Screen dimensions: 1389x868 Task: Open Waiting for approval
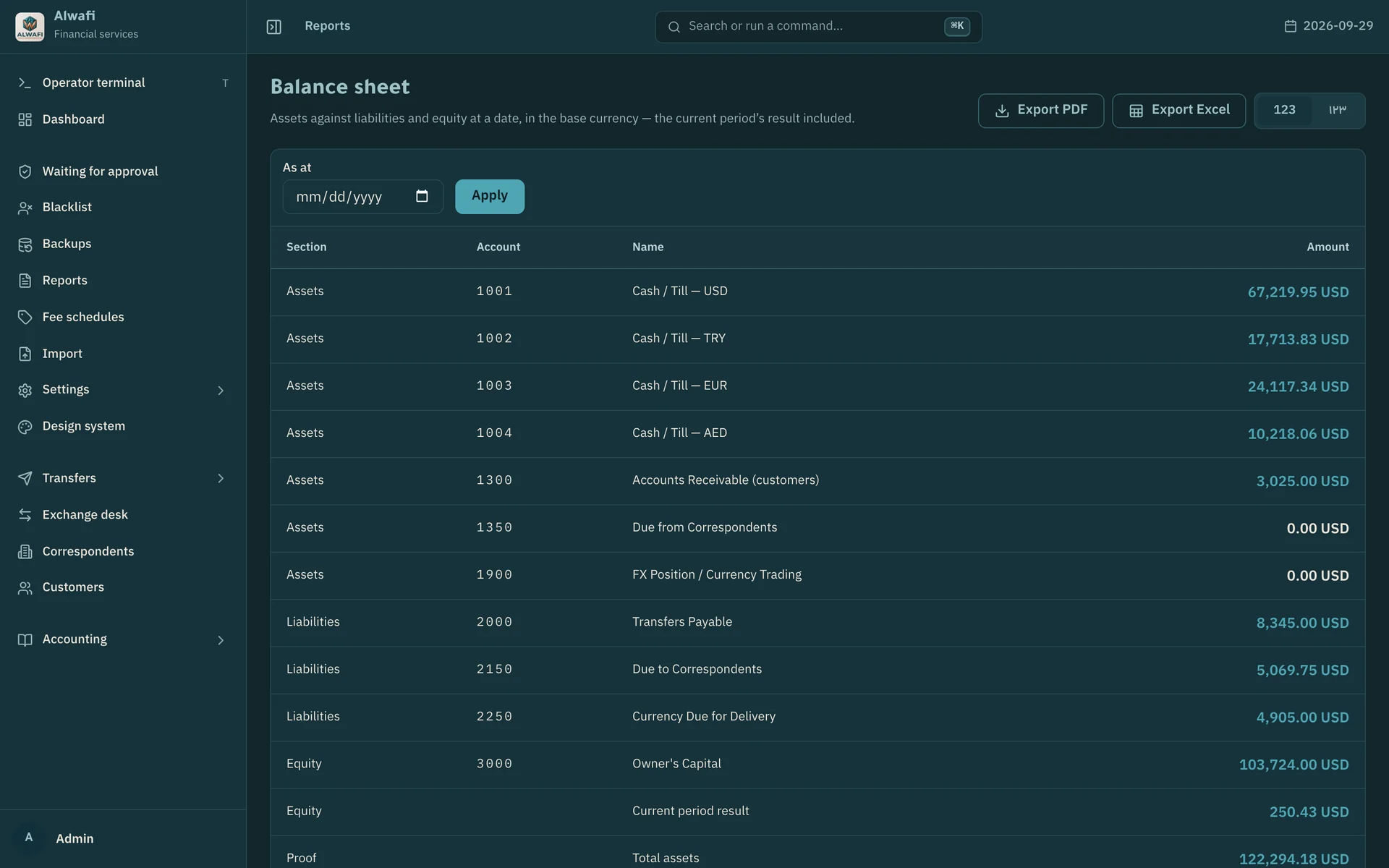click(x=123, y=171)
